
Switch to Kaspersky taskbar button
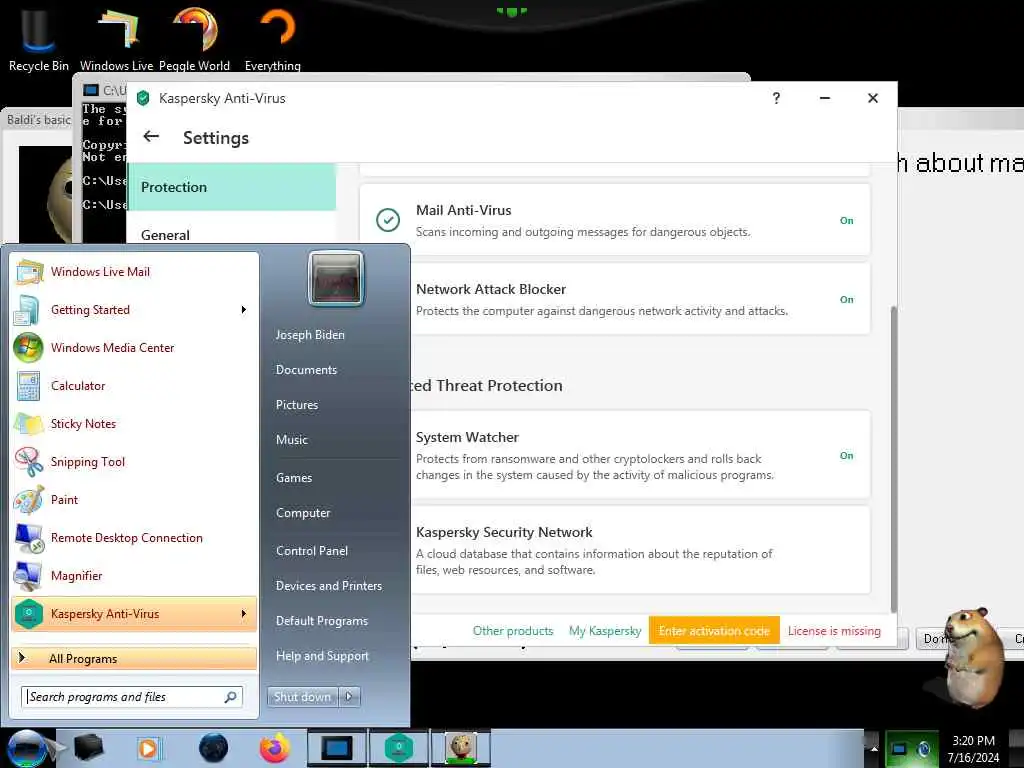(398, 748)
